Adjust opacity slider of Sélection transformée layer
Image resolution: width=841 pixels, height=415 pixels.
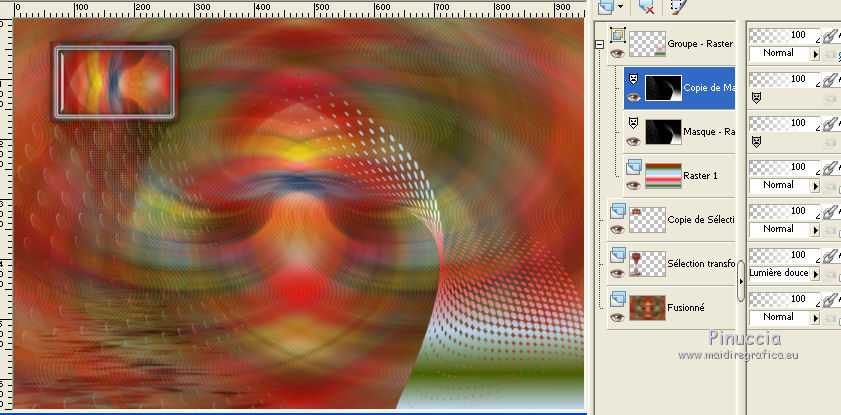click(x=784, y=255)
